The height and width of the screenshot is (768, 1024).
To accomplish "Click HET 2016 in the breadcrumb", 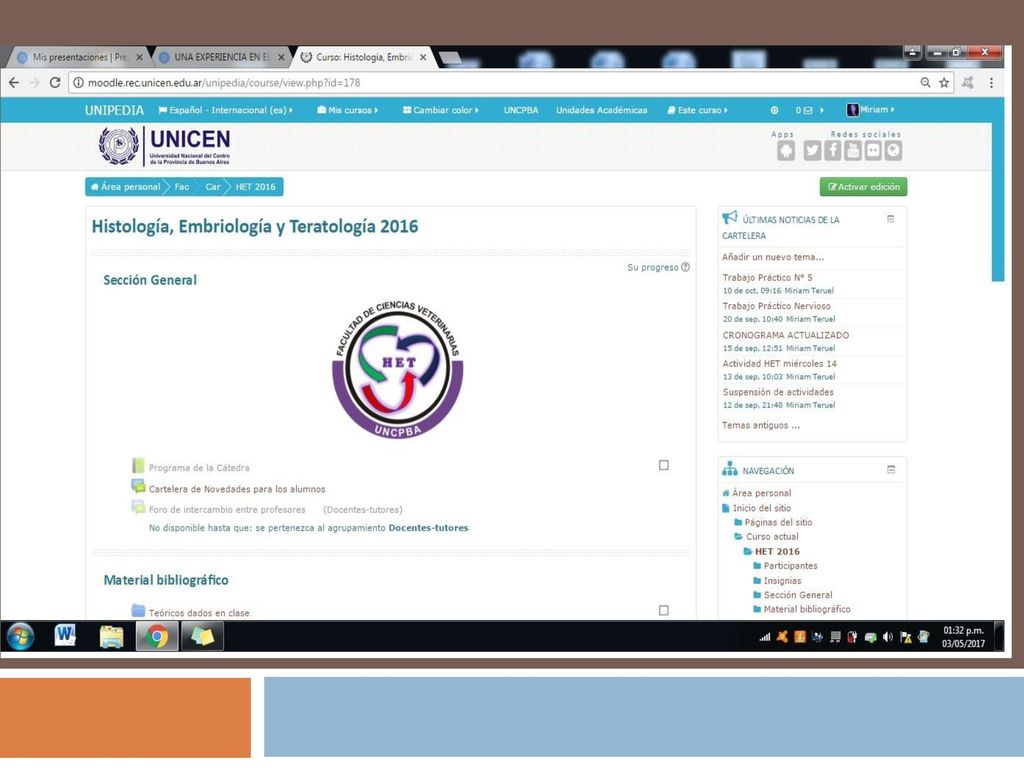I will point(255,187).
